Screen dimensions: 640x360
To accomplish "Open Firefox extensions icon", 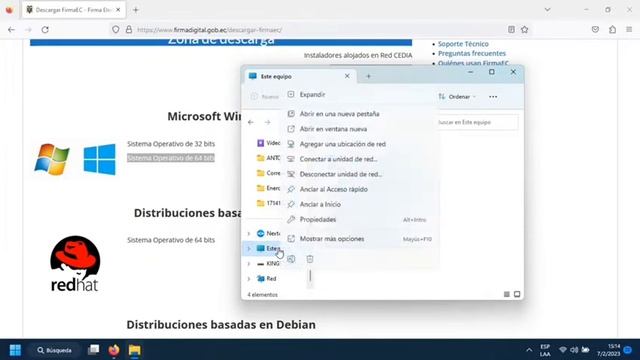I will click(613, 29).
